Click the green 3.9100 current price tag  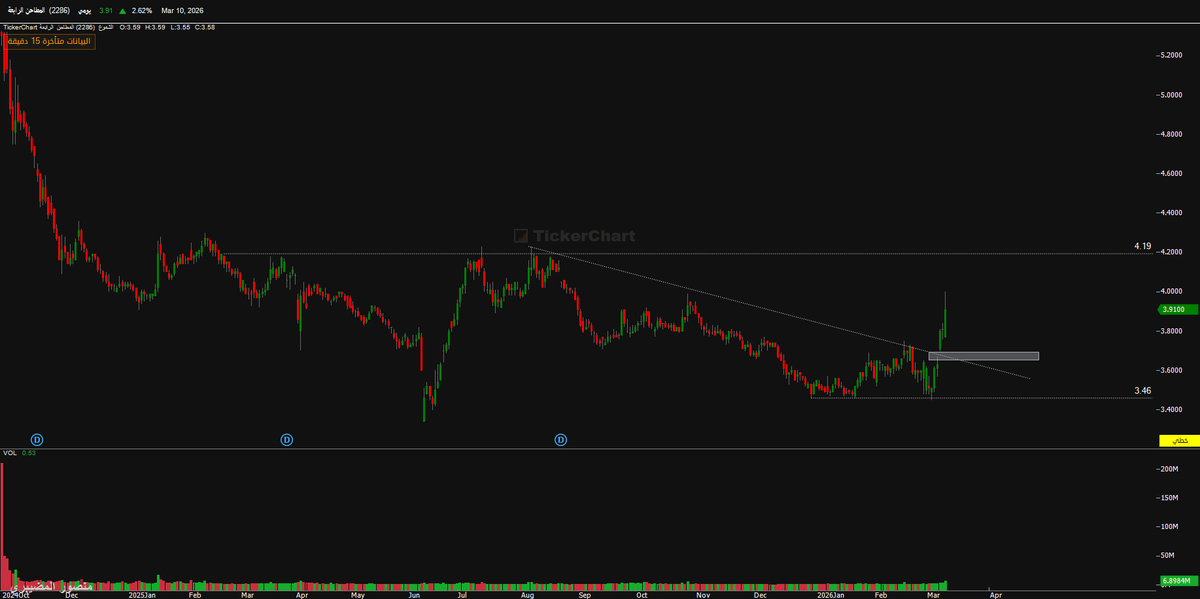(x=1178, y=310)
